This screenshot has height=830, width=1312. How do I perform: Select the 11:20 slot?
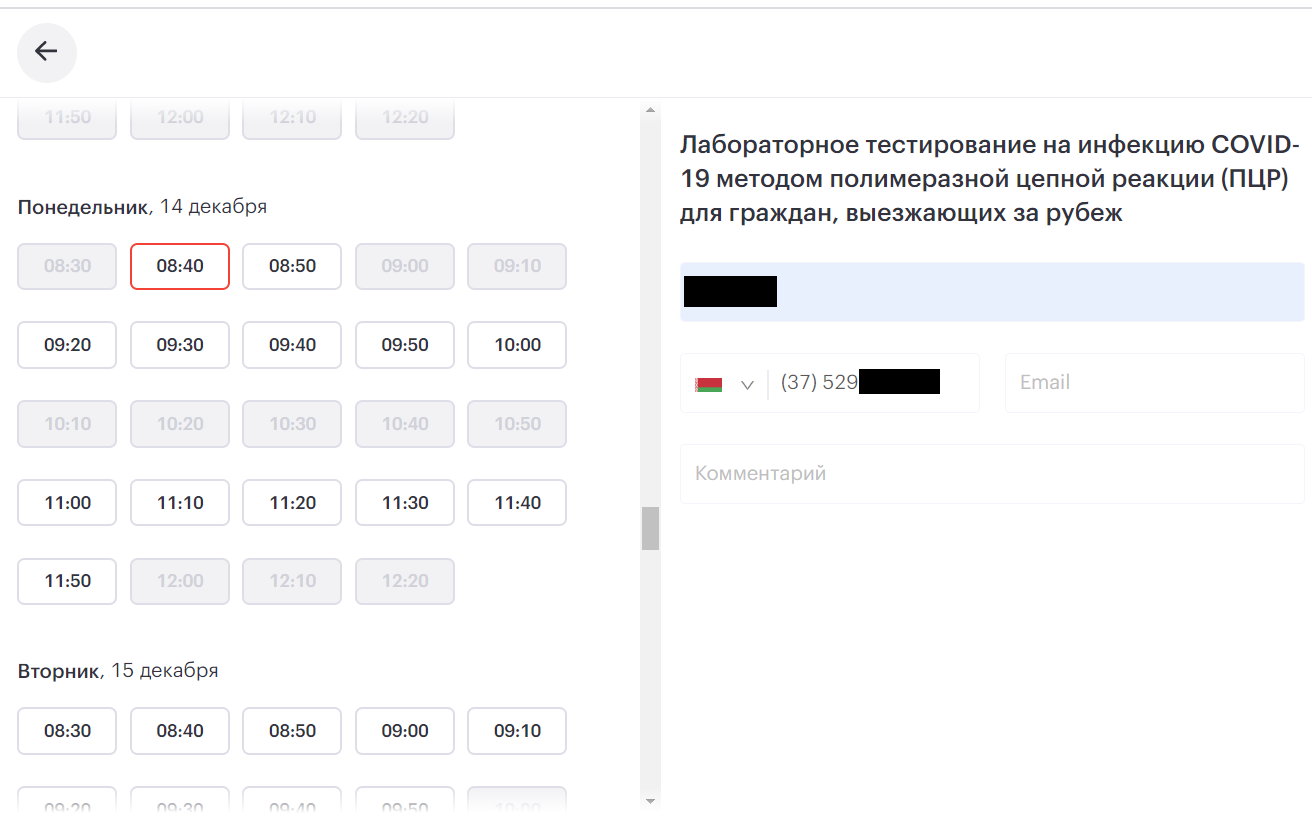tap(291, 502)
